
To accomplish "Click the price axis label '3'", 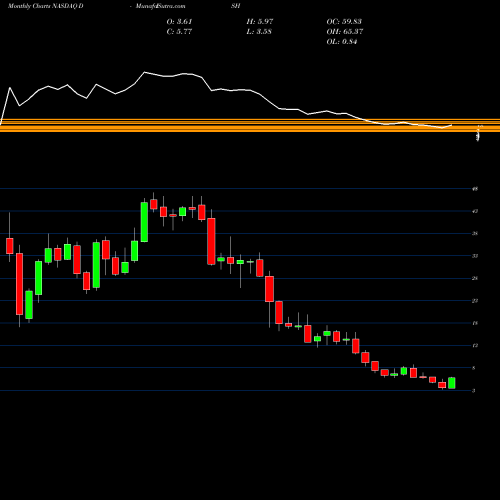I will pyautogui.click(x=474, y=391).
